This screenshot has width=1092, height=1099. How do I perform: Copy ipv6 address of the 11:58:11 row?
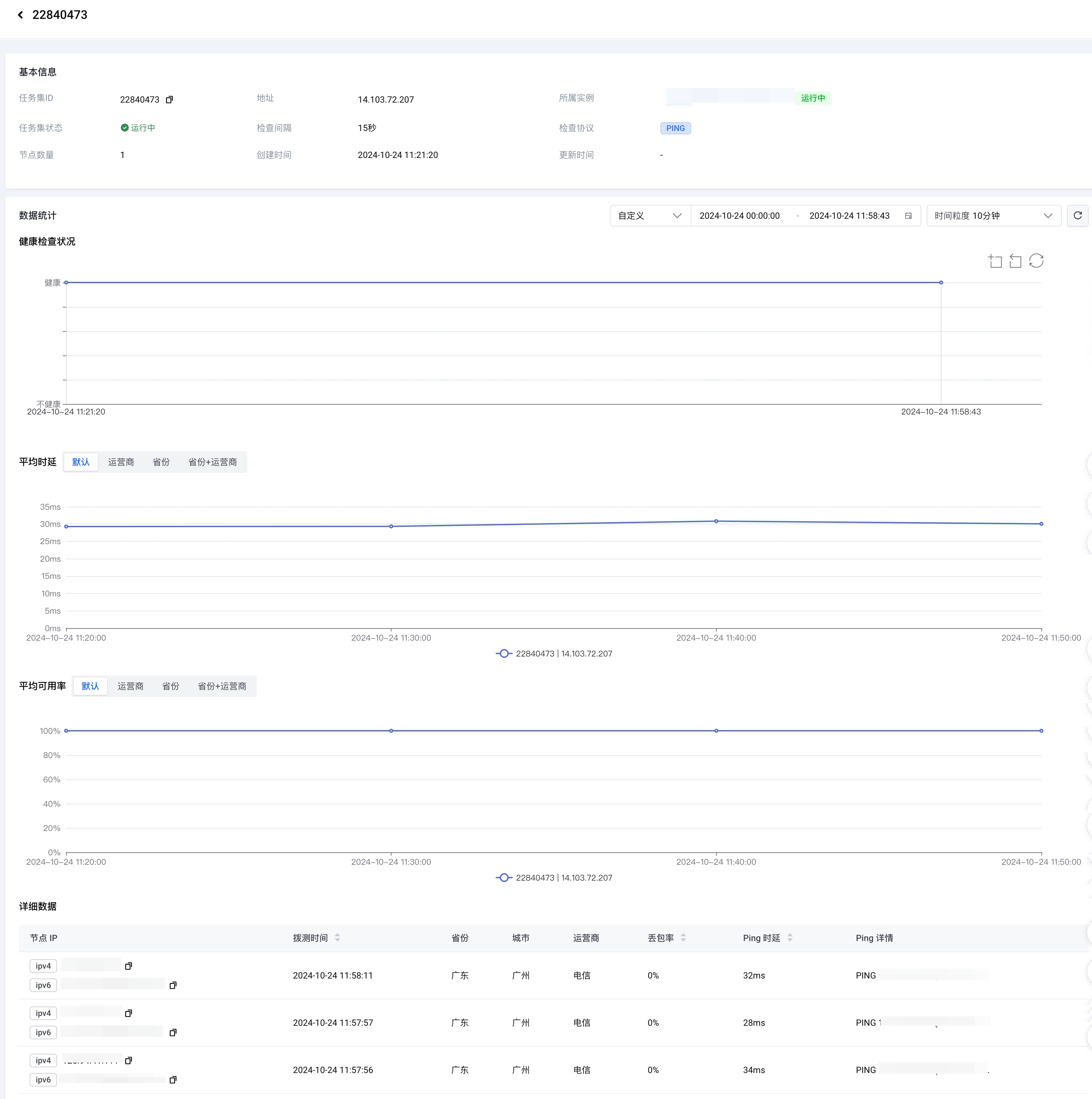173,985
